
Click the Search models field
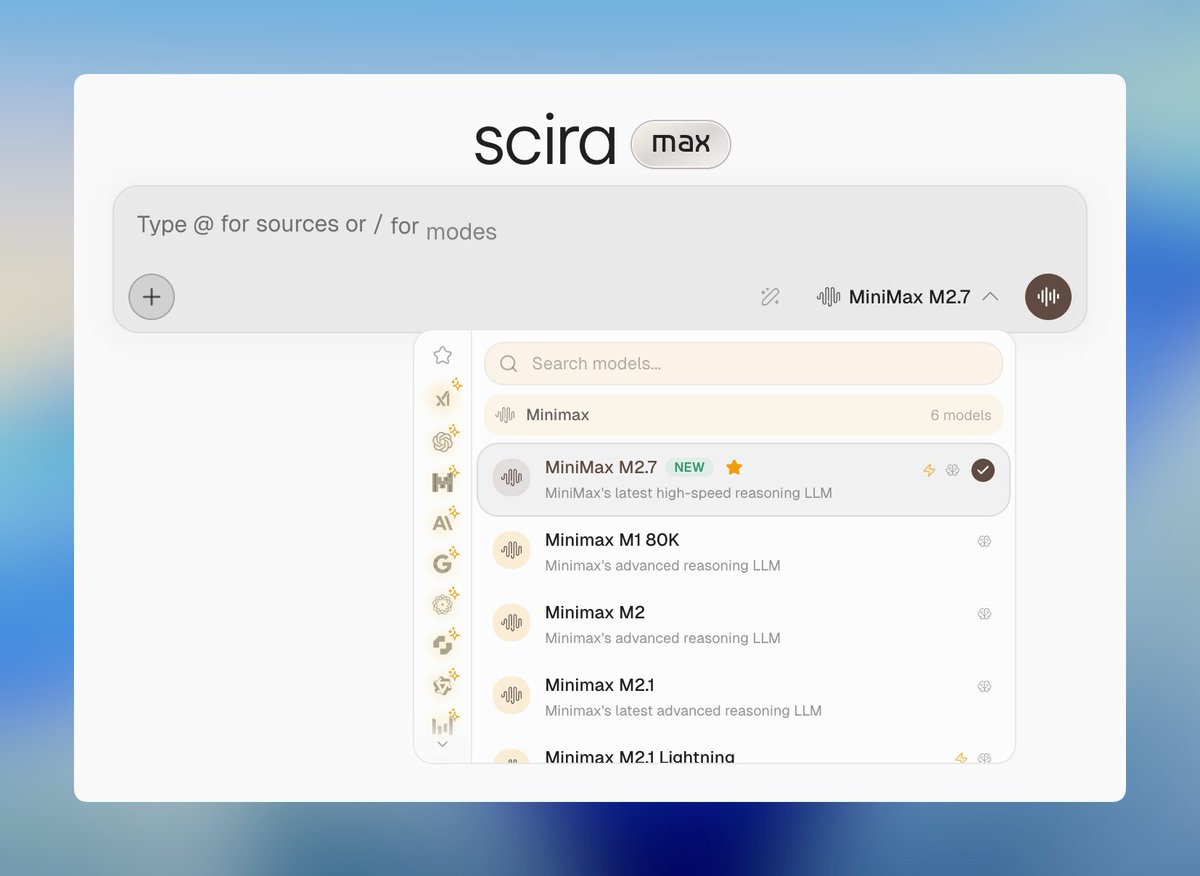click(743, 364)
